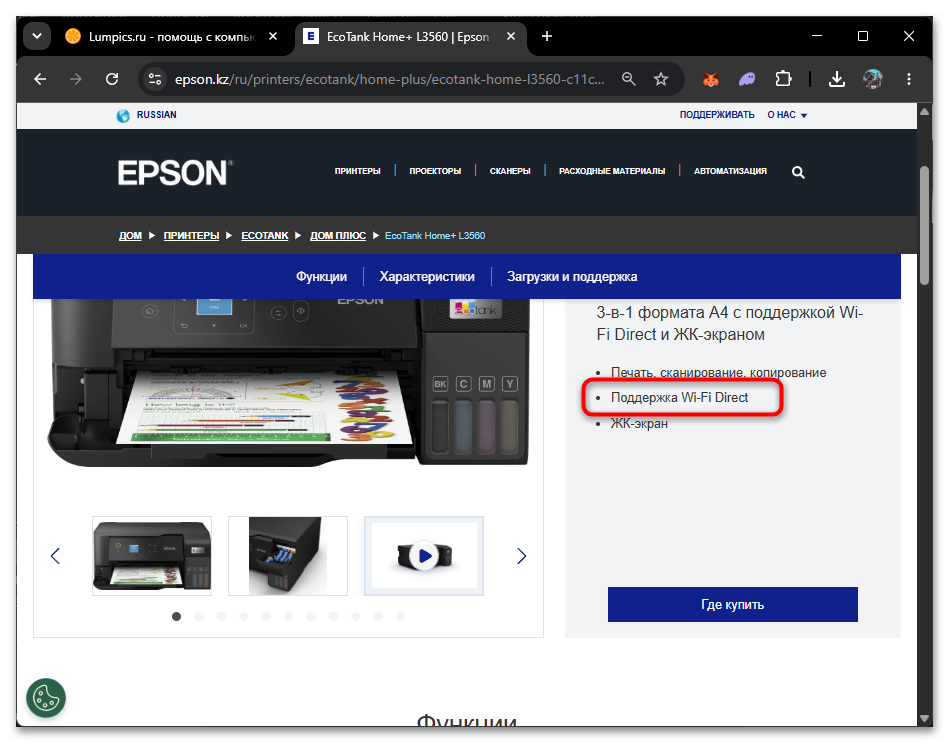949x743 pixels.
Task: Open the Chrome three-dot menu
Action: point(908,79)
